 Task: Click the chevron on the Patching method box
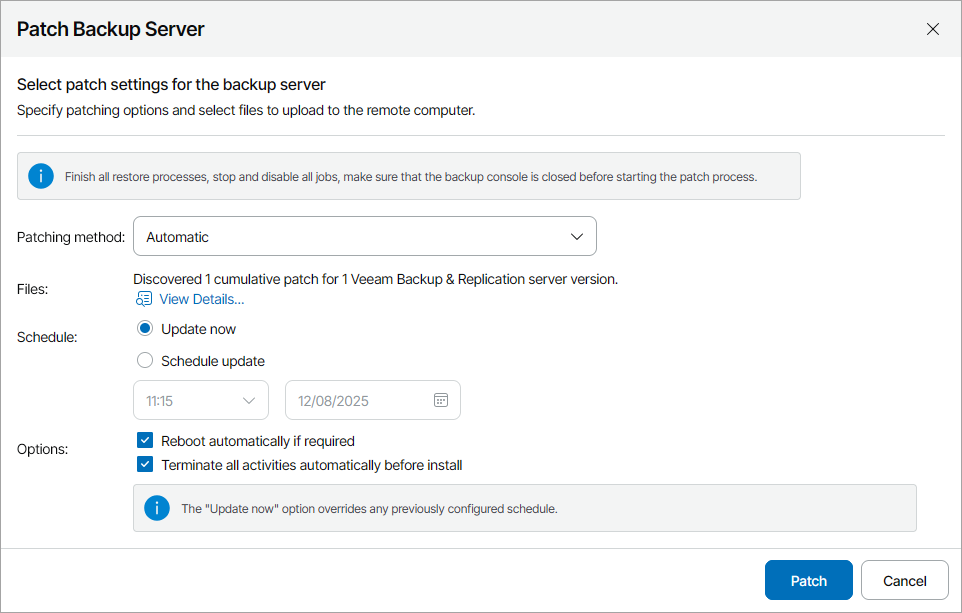577,236
